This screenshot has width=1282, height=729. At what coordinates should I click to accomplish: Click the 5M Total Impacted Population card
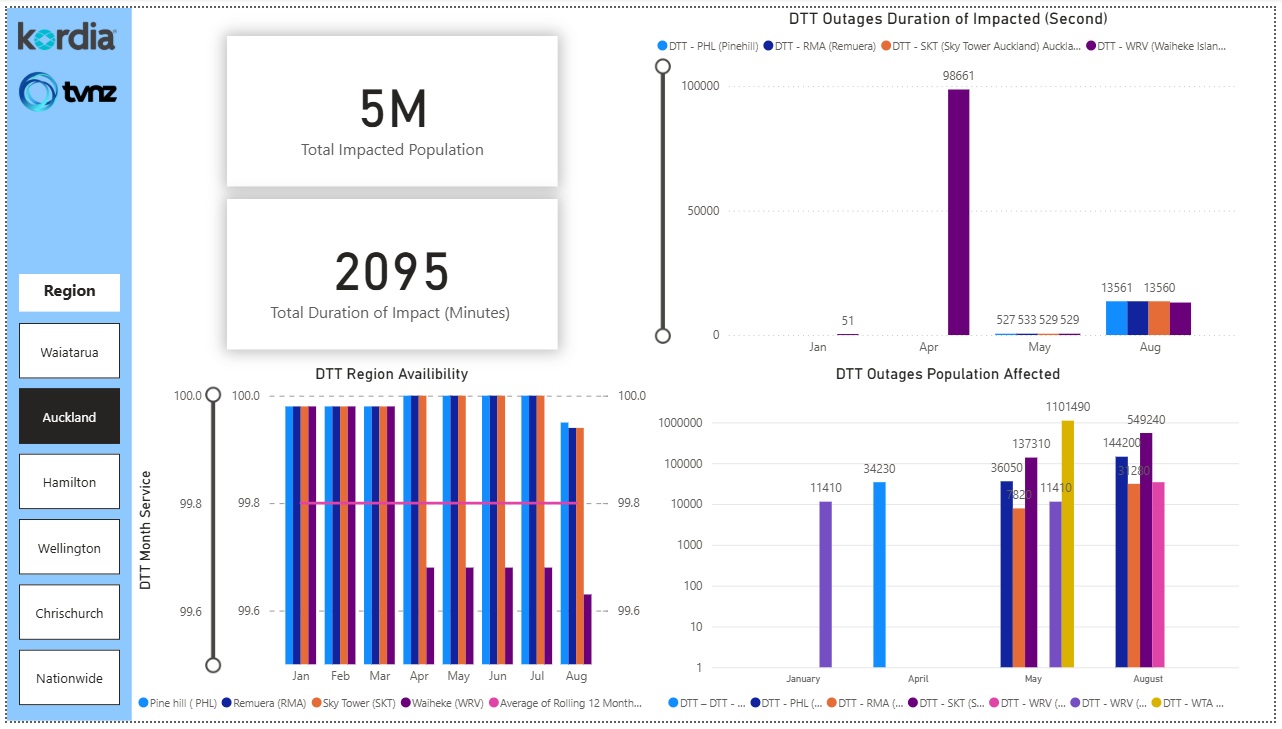(x=392, y=110)
